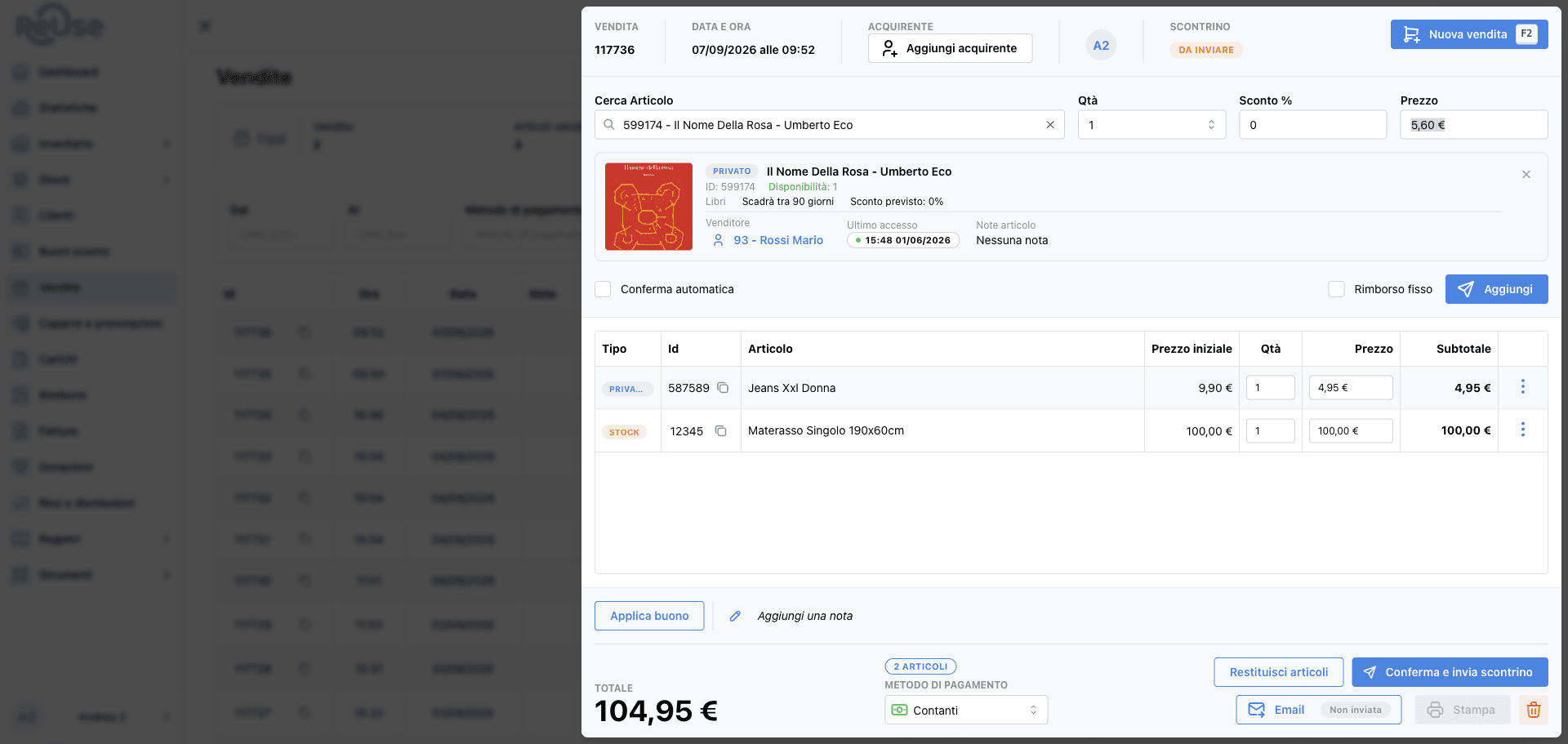
Task: Dismiss the Il Nome Della Rosa article card
Action: tap(1526, 175)
